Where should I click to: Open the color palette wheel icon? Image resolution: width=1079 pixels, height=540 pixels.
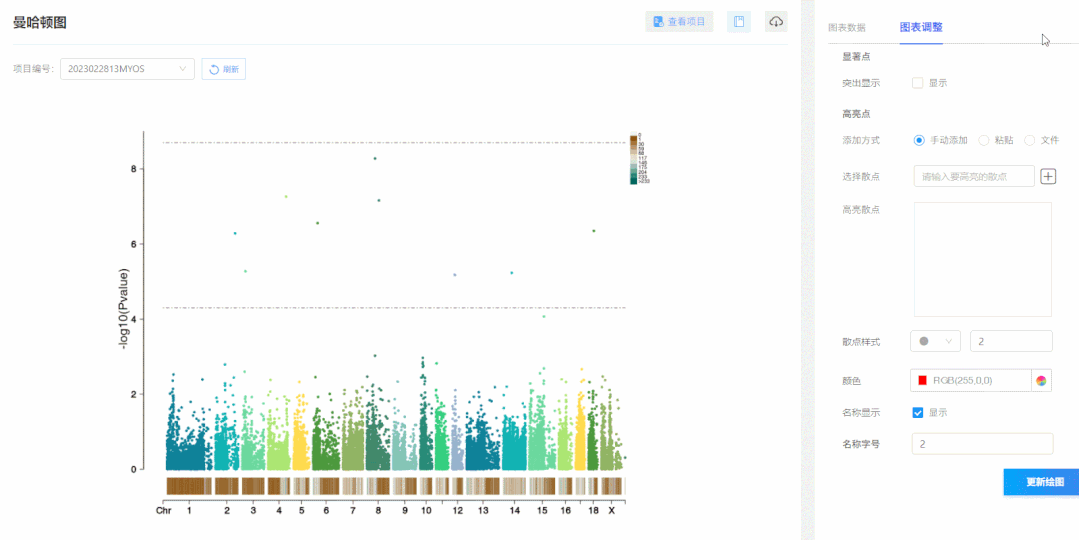point(1042,380)
